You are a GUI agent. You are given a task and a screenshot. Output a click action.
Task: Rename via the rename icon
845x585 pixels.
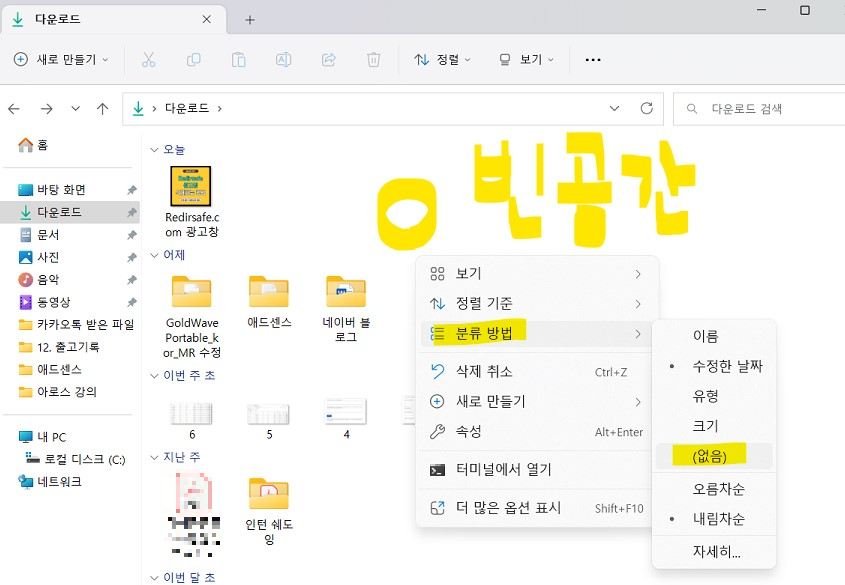point(282,60)
